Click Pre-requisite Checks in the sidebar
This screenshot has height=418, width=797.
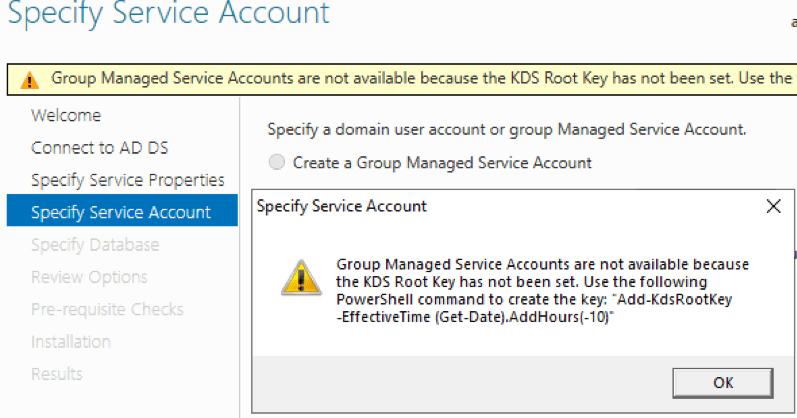point(107,309)
